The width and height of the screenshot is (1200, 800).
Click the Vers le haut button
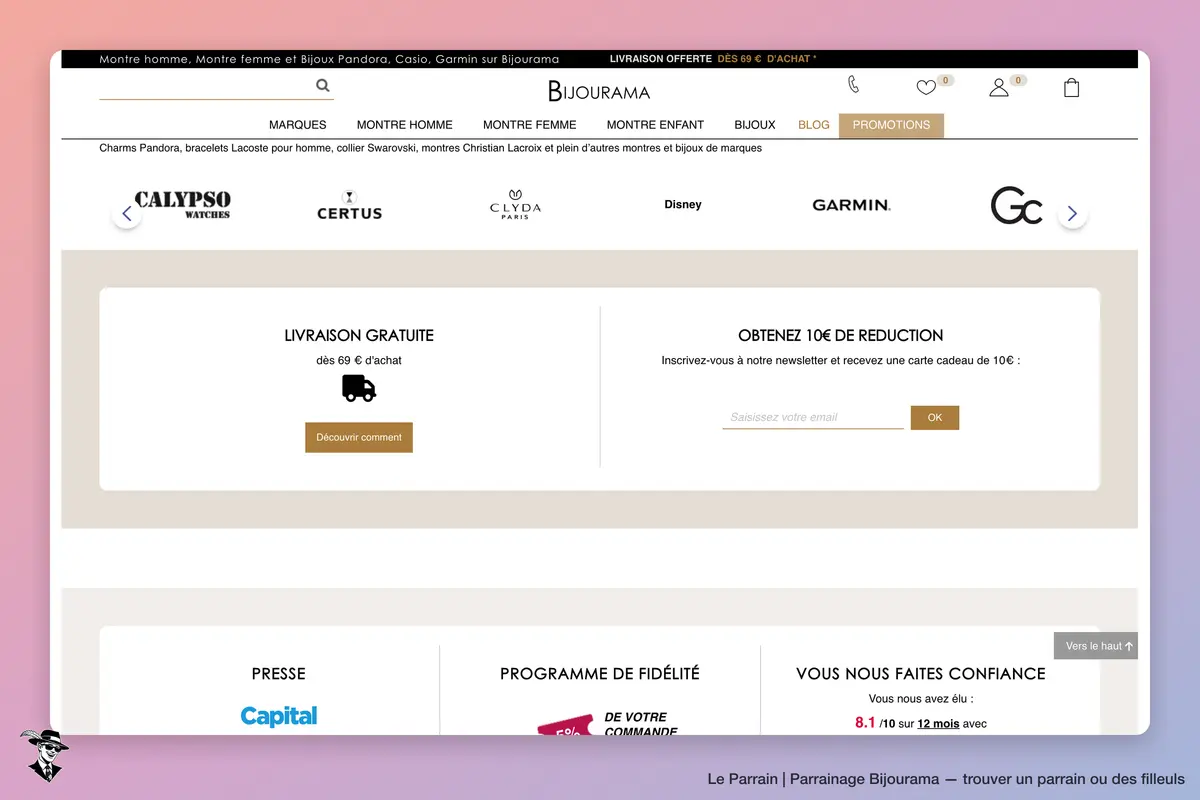1096,646
